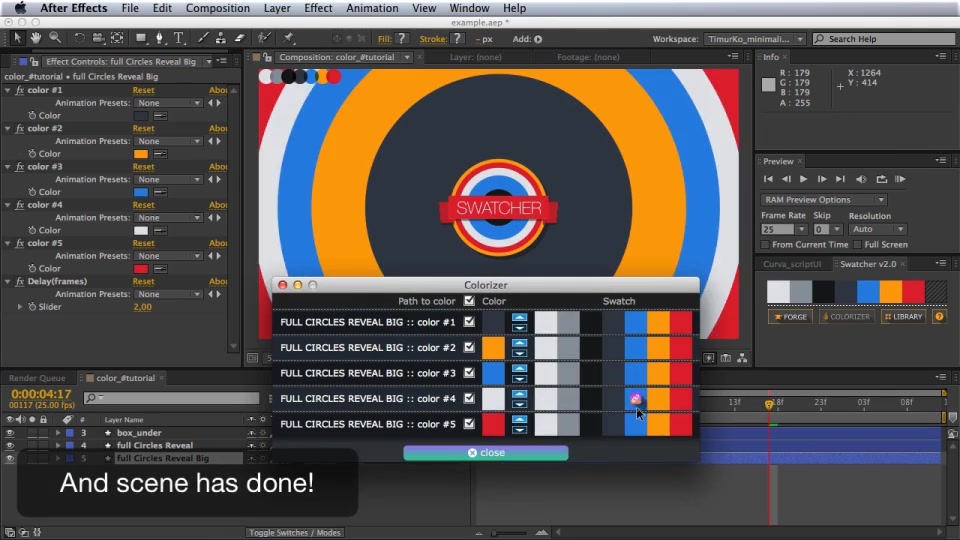This screenshot has height=540, width=960.
Task: Open the Composition menu
Action: coord(217,8)
